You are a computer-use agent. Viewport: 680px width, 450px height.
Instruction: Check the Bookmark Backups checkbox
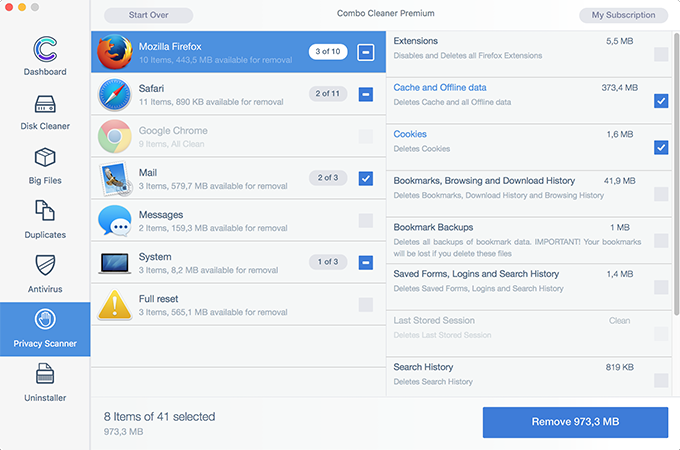pyautogui.click(x=661, y=241)
